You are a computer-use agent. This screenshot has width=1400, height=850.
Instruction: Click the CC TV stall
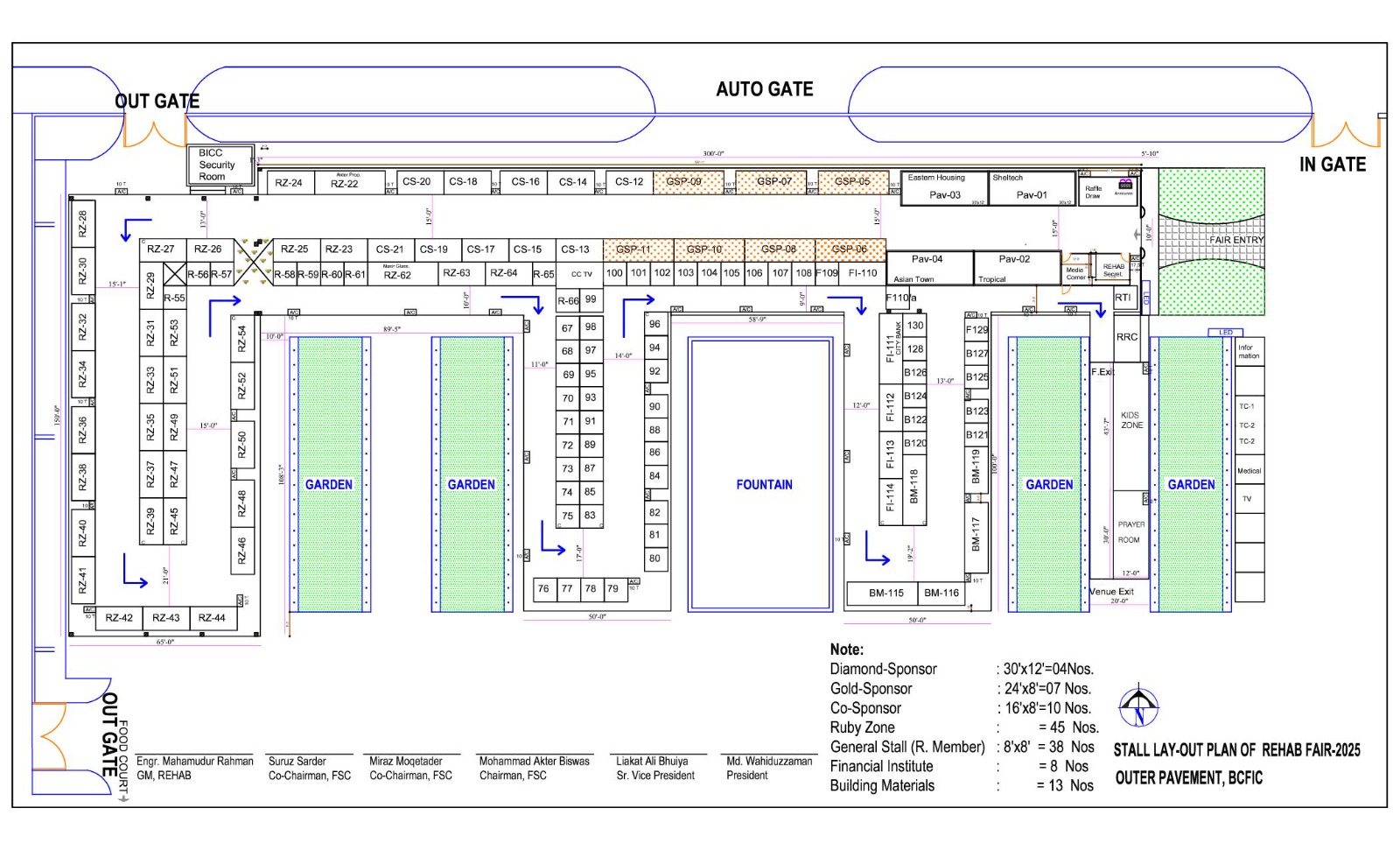pyautogui.click(x=581, y=274)
